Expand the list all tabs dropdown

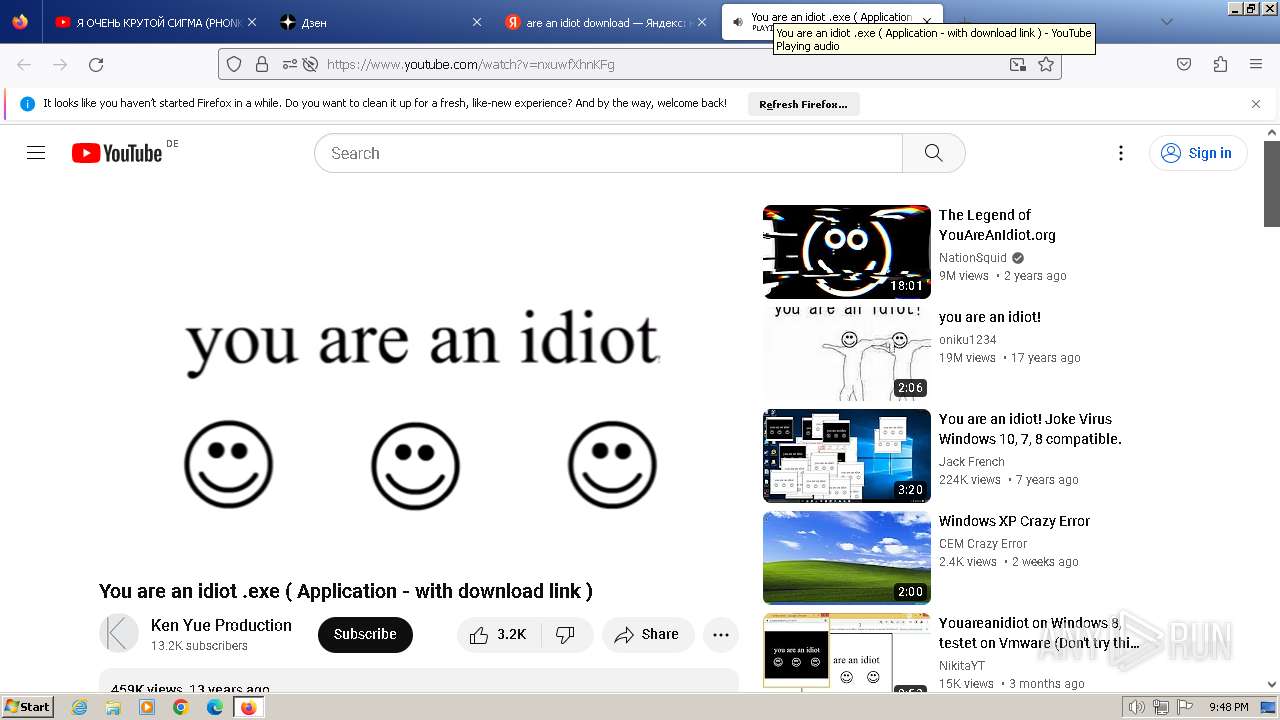pos(1166,22)
